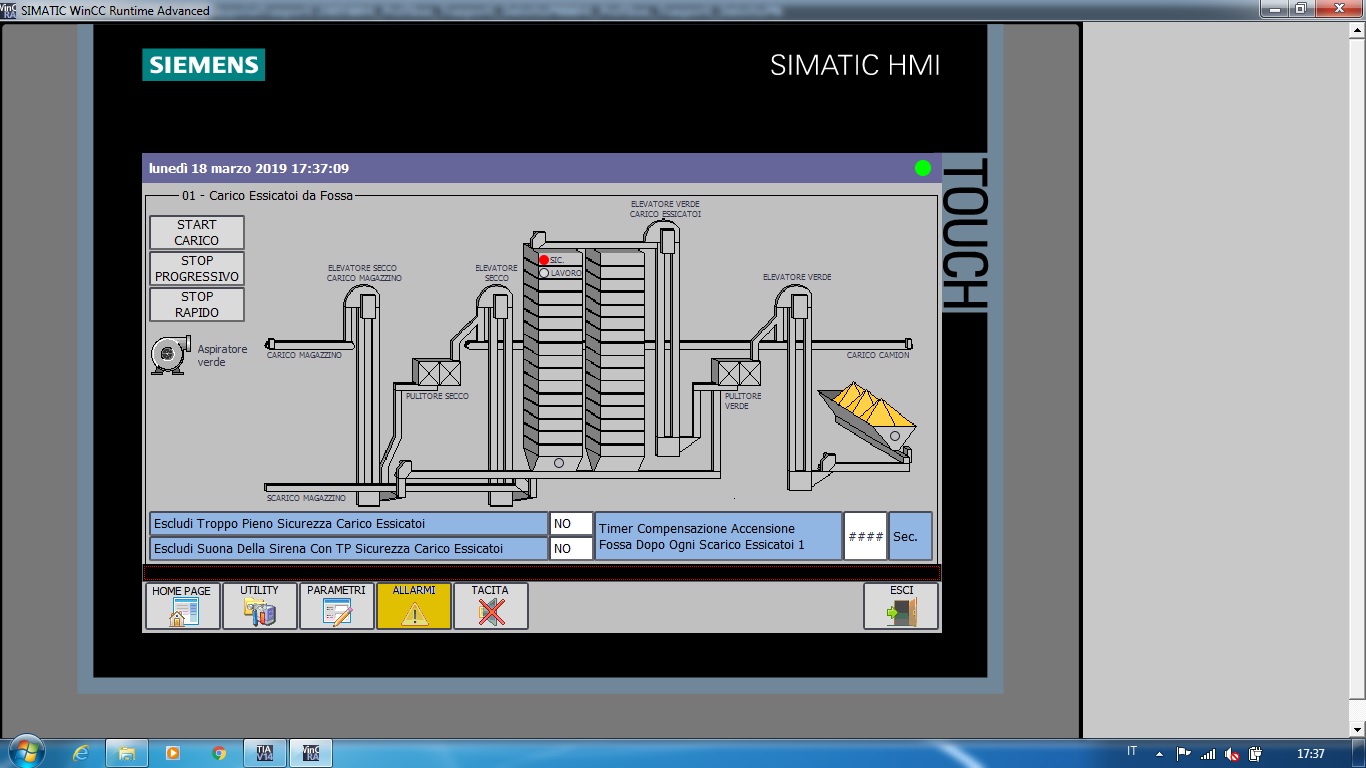Open the ALLARMI alarm list
This screenshot has height=768, width=1366.
(x=414, y=606)
